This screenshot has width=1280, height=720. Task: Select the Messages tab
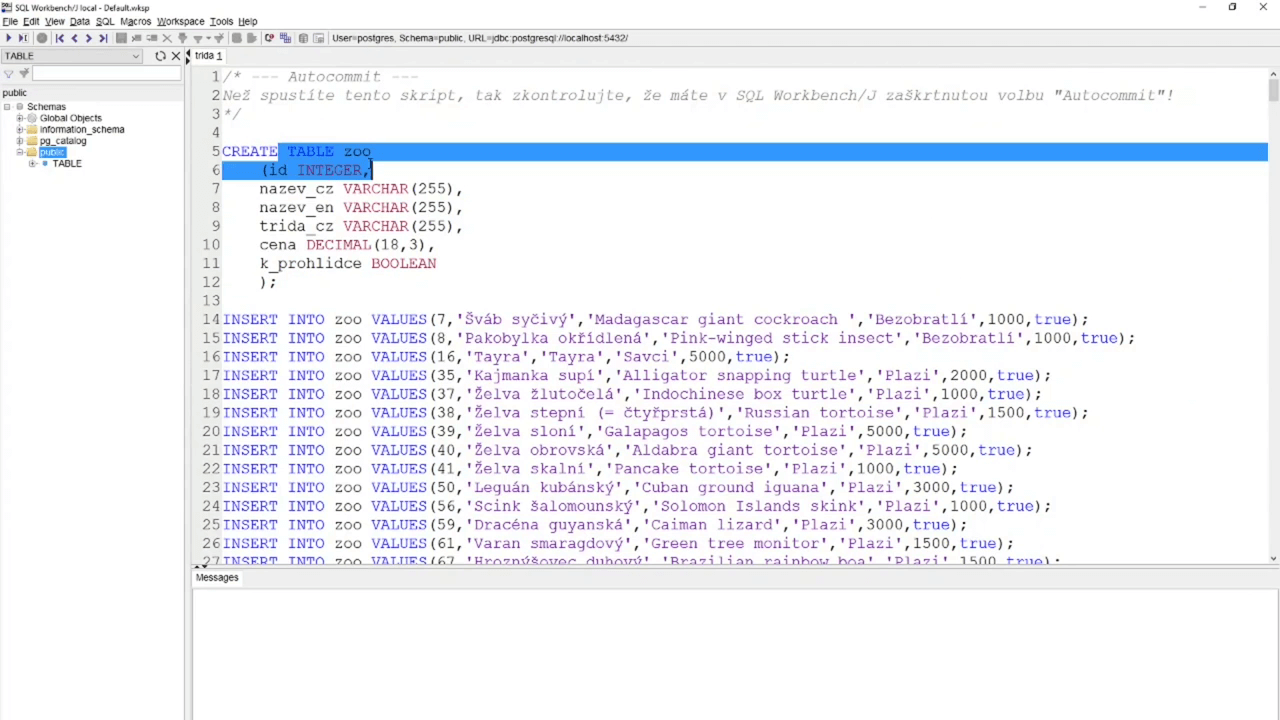click(x=217, y=577)
